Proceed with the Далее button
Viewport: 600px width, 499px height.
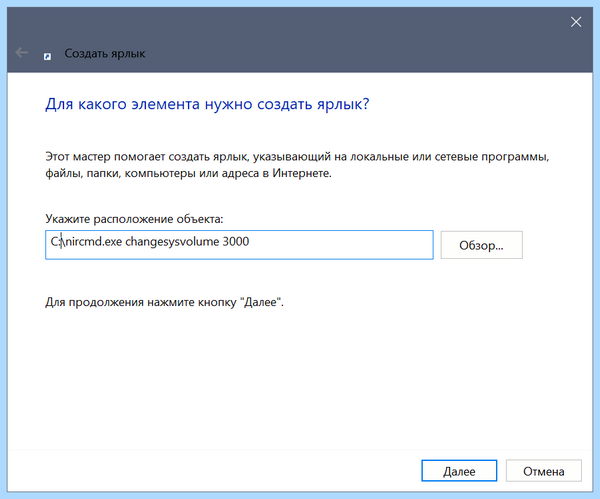click(459, 471)
